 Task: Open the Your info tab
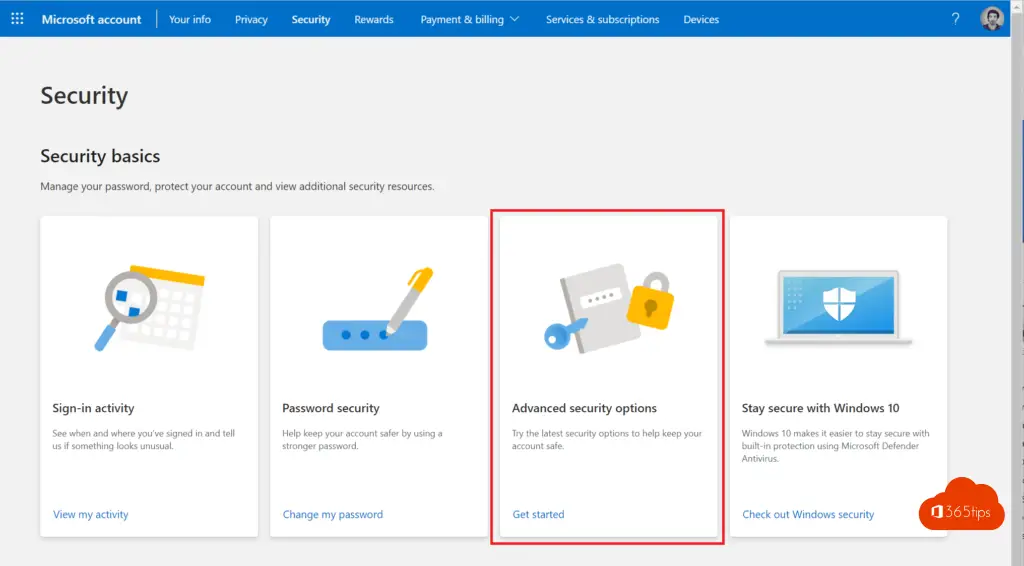[x=190, y=20]
